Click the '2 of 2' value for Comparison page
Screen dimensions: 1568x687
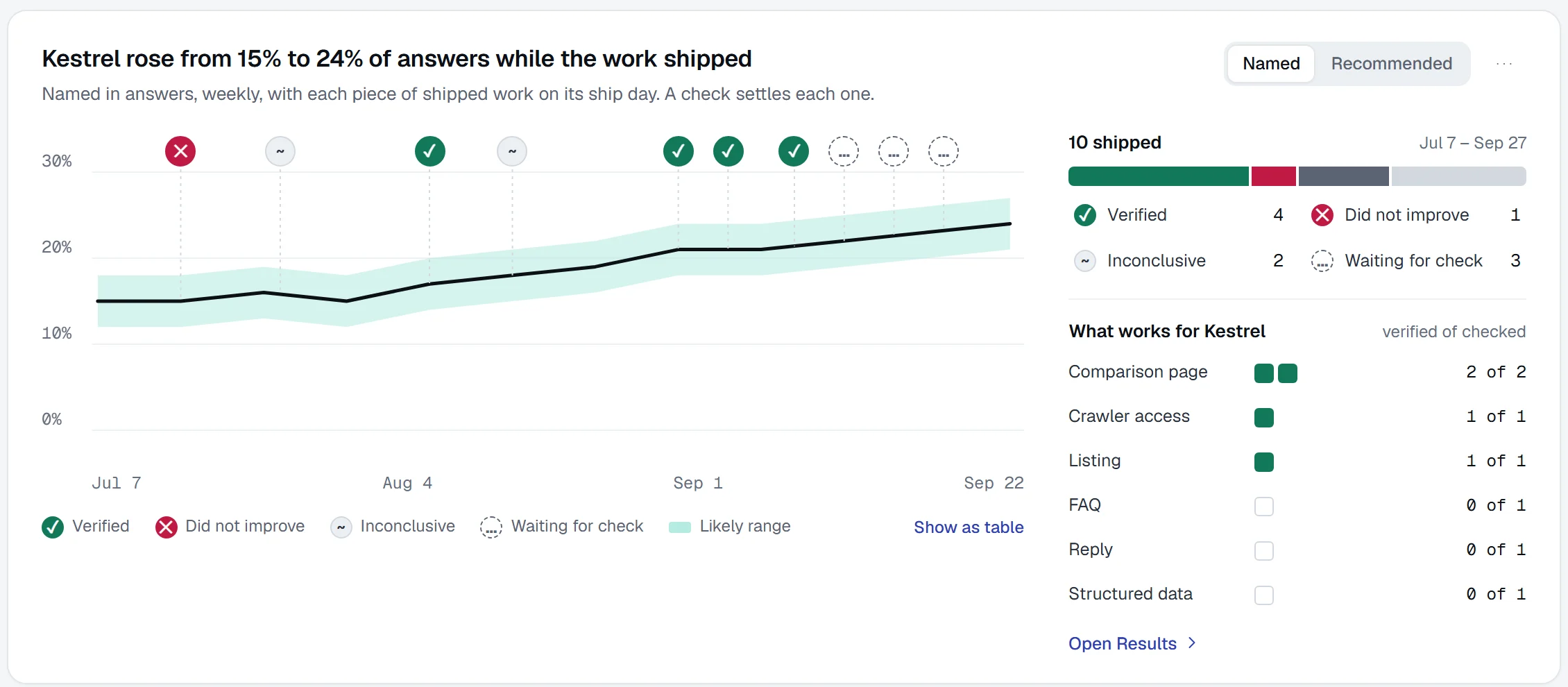click(1496, 373)
